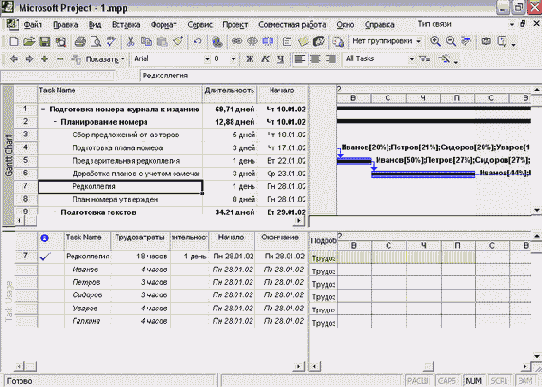Click the Link Tasks chain icon
This screenshot has height=387, width=542.
[x=237, y=42]
